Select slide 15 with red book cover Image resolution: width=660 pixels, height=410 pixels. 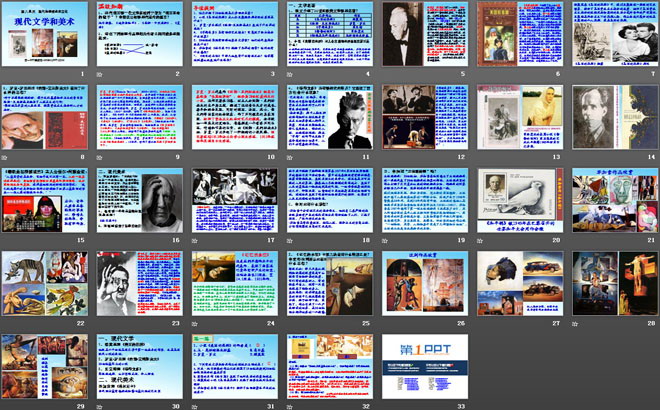point(45,200)
